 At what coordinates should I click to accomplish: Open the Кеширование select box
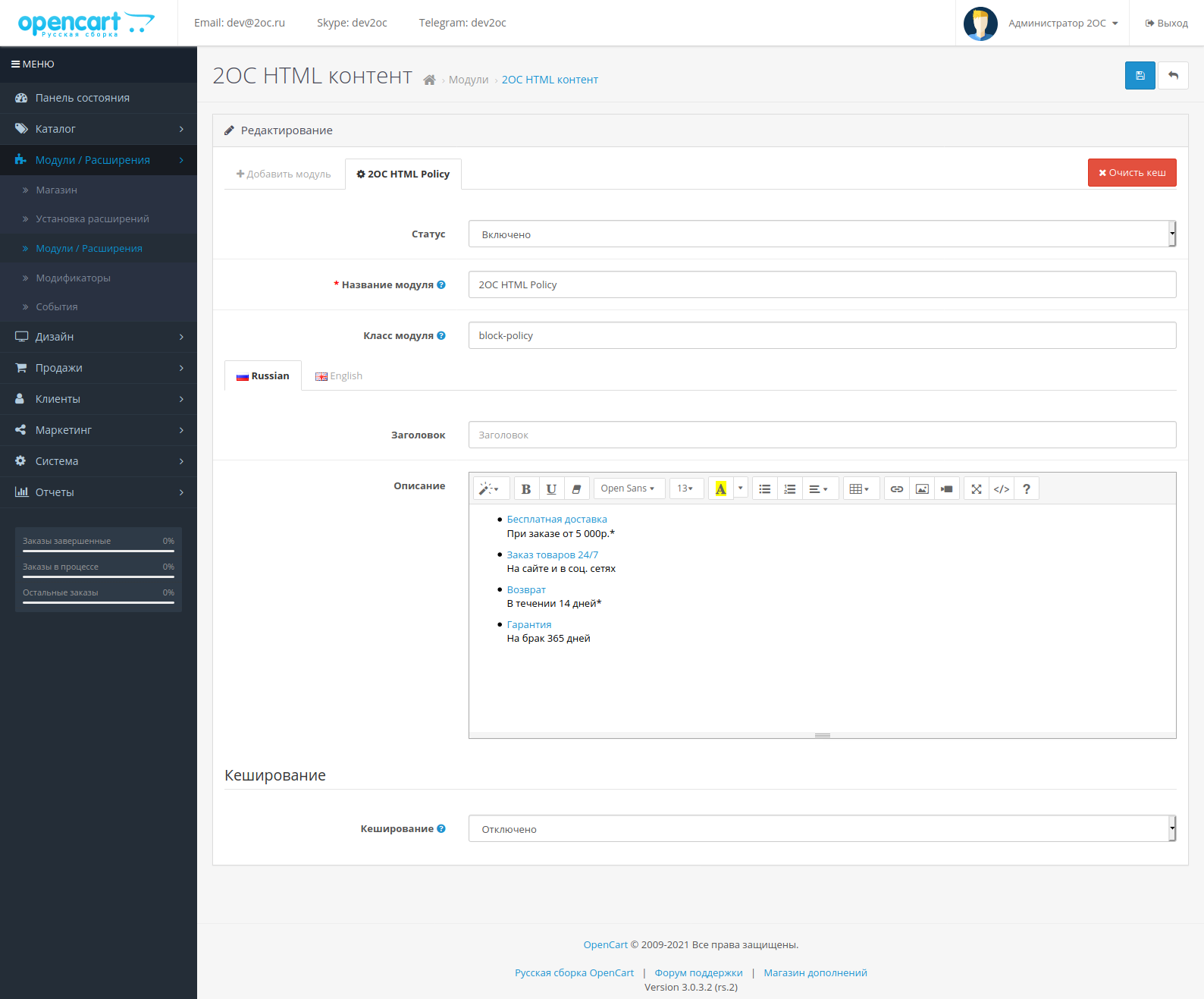822,829
